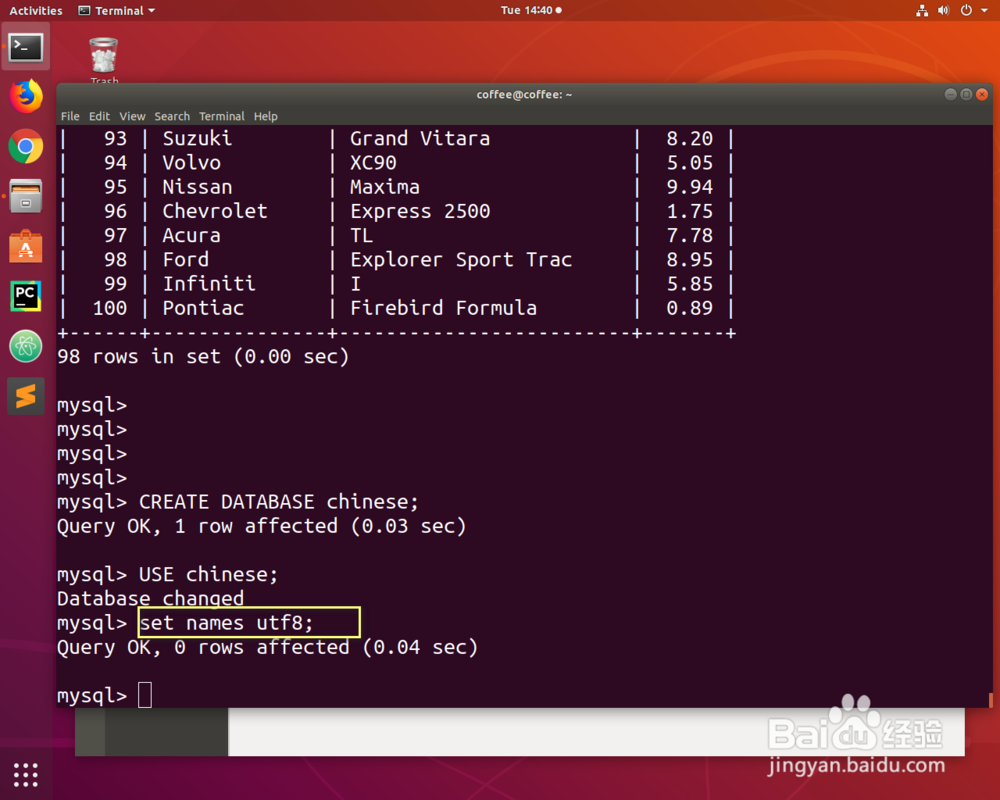The image size is (1000, 800).
Task: Click the value 7.78 in Acura row
Action: pyautogui.click(x=689, y=235)
